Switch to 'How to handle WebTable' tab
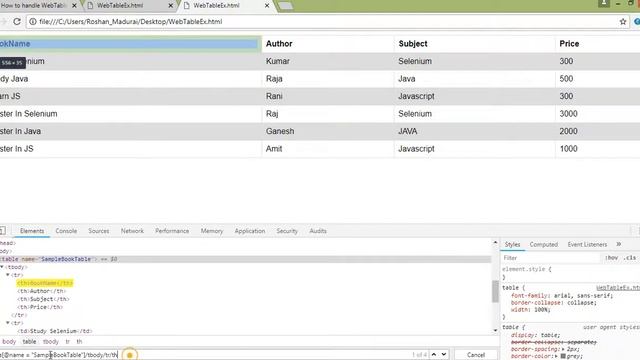Screen dimensions: 640x360 point(35,6)
